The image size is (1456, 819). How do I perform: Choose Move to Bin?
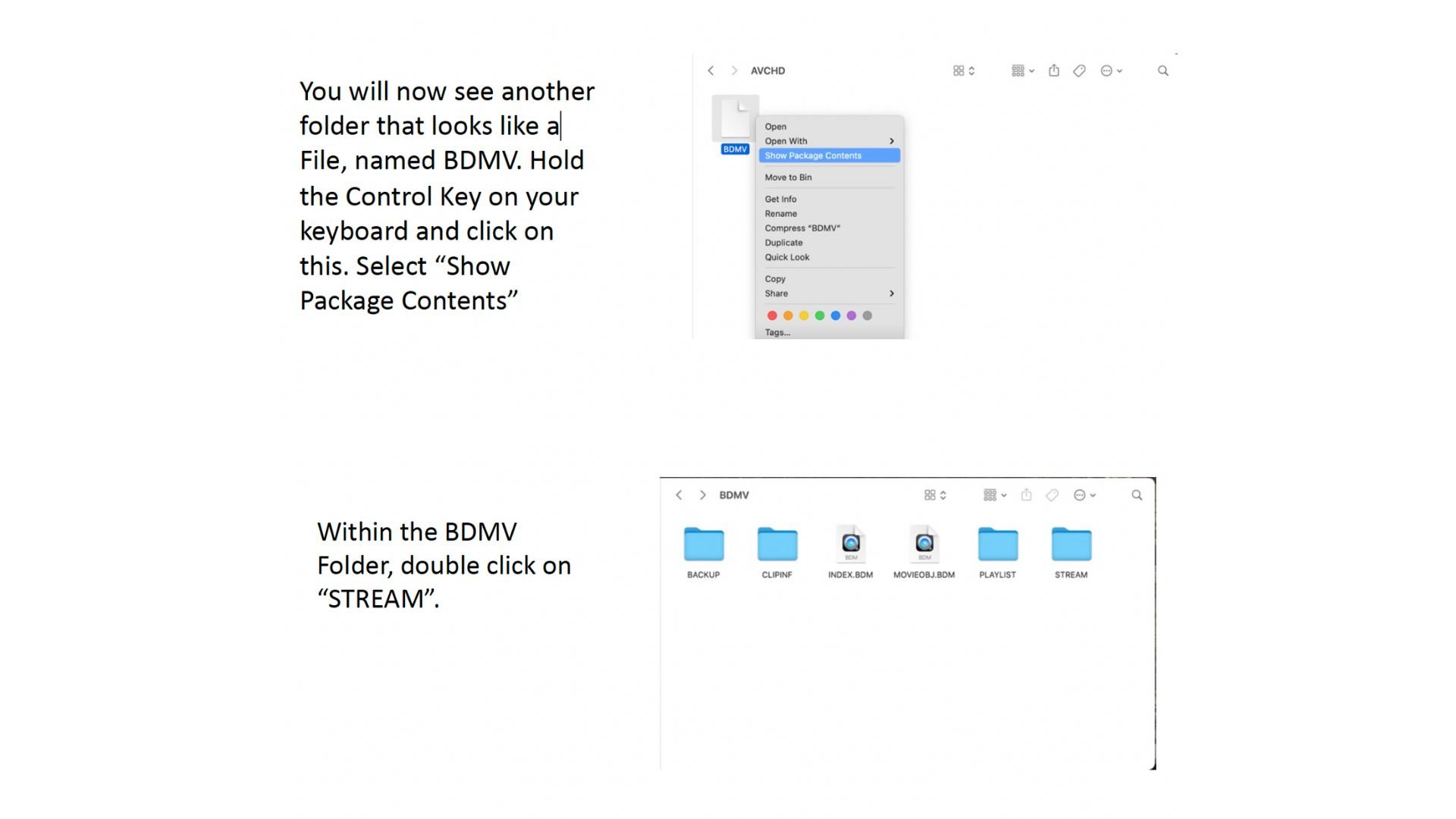(x=829, y=177)
